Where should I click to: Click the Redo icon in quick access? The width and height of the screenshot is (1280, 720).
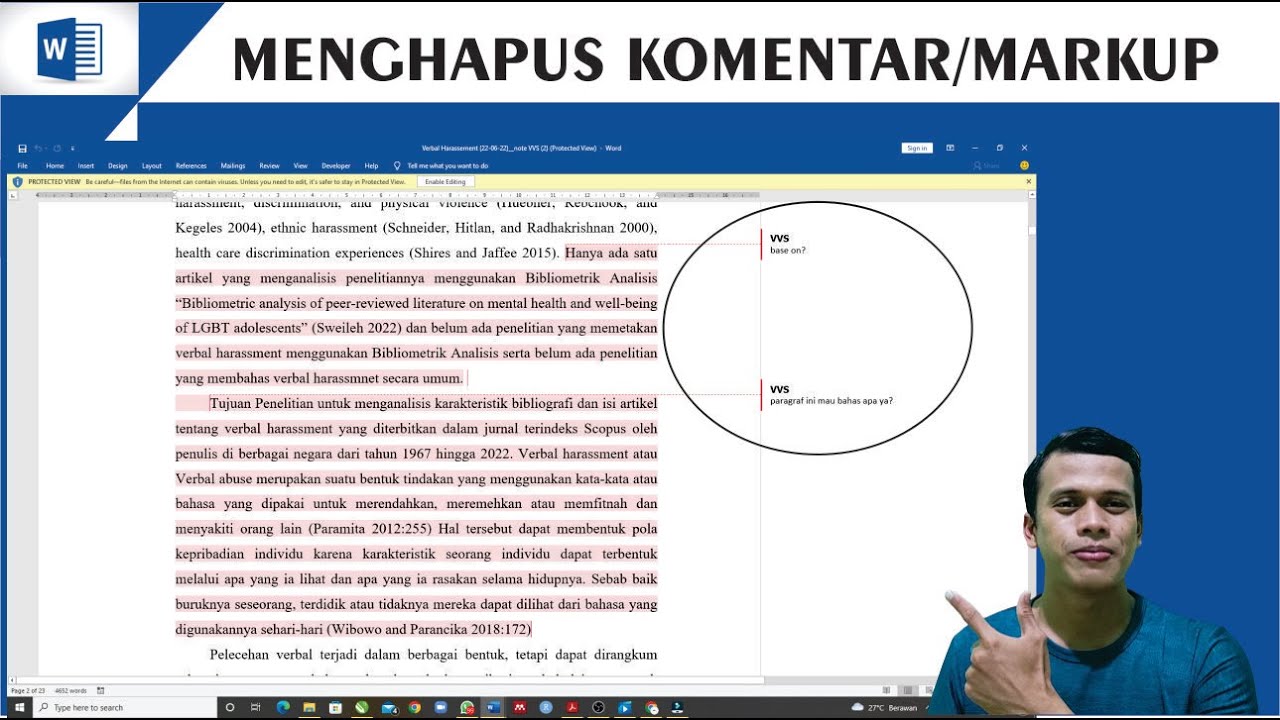[57, 148]
